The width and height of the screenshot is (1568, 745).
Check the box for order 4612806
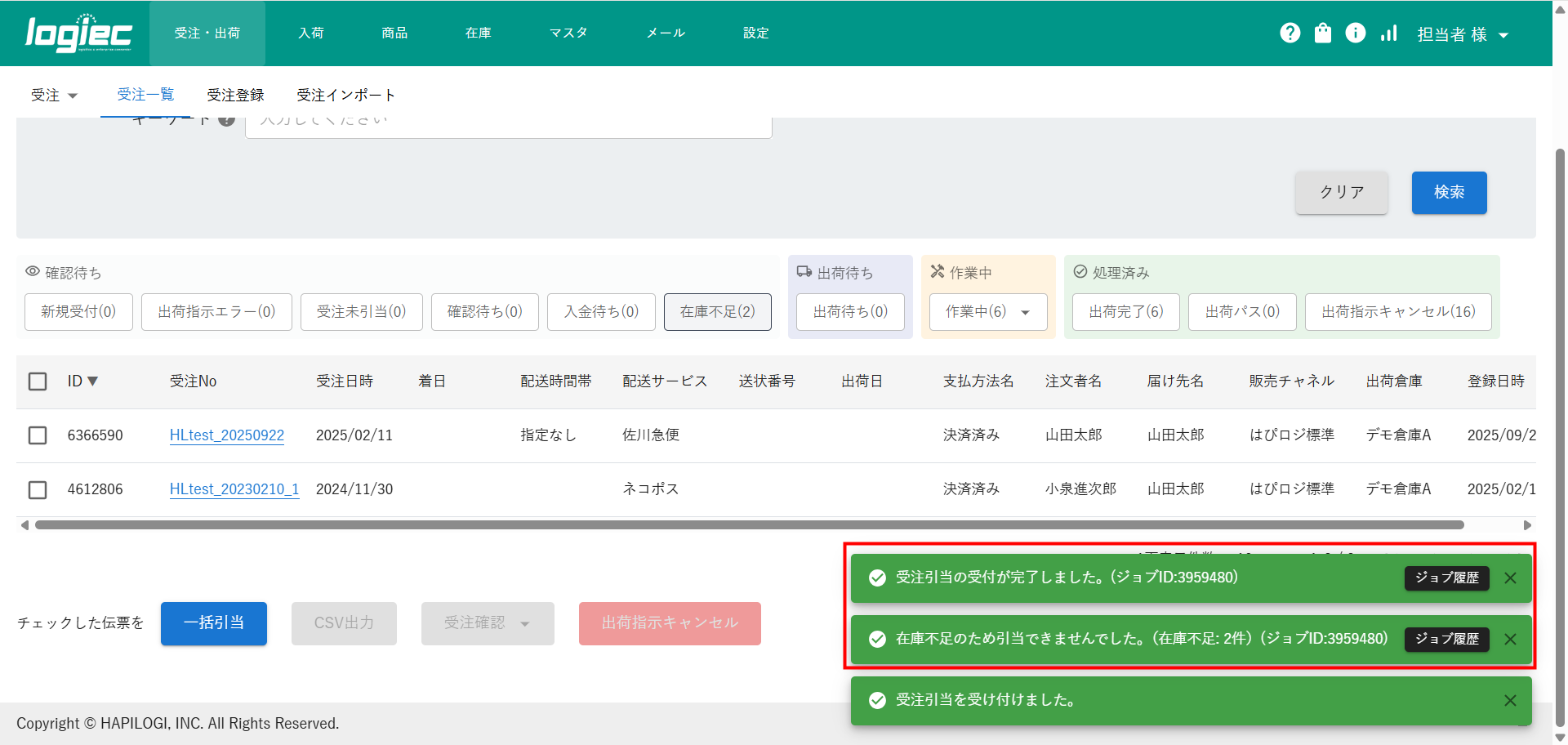coord(38,489)
